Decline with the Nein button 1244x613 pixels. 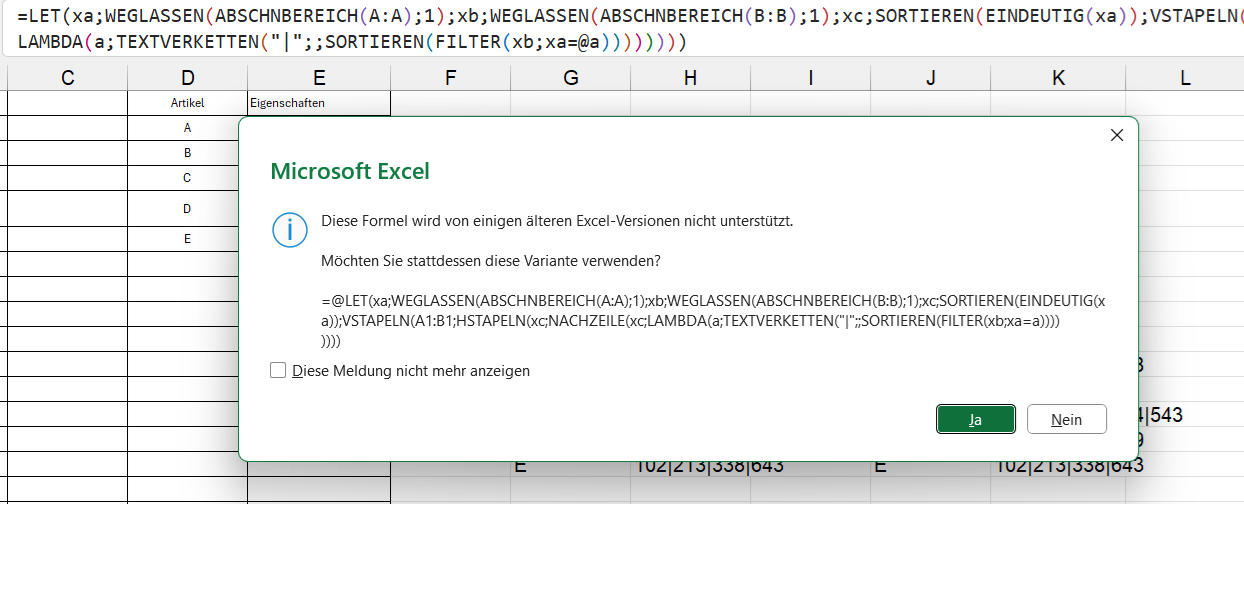[x=1066, y=420]
